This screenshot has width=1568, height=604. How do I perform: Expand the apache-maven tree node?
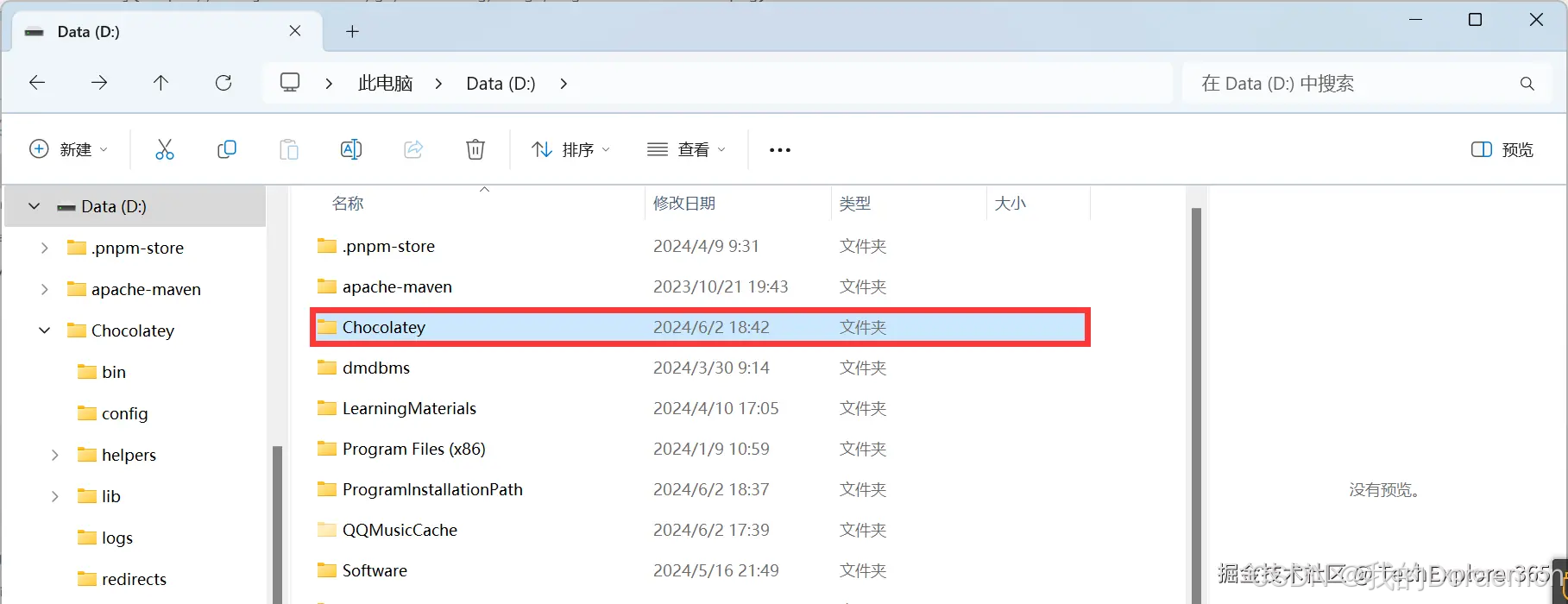click(x=45, y=289)
